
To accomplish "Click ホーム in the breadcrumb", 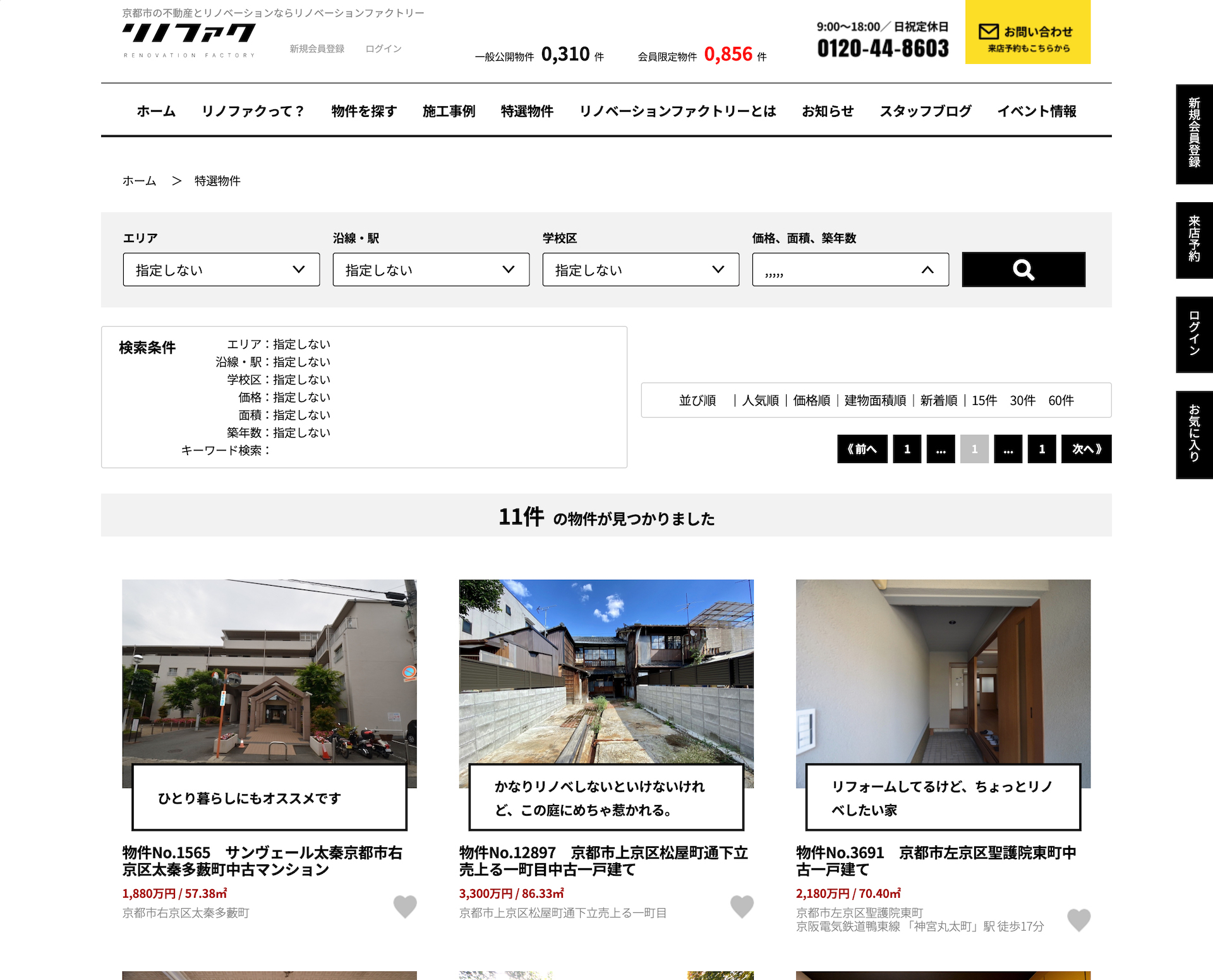I will pyautogui.click(x=139, y=181).
